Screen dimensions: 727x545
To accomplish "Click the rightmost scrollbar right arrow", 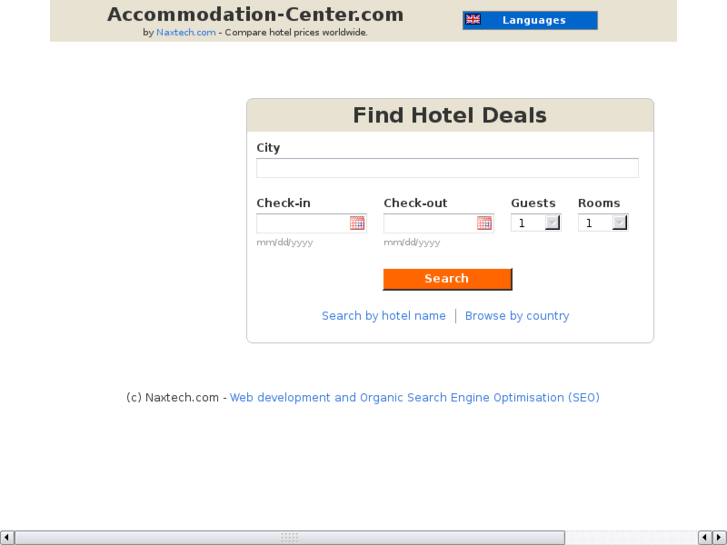I will pos(719,538).
